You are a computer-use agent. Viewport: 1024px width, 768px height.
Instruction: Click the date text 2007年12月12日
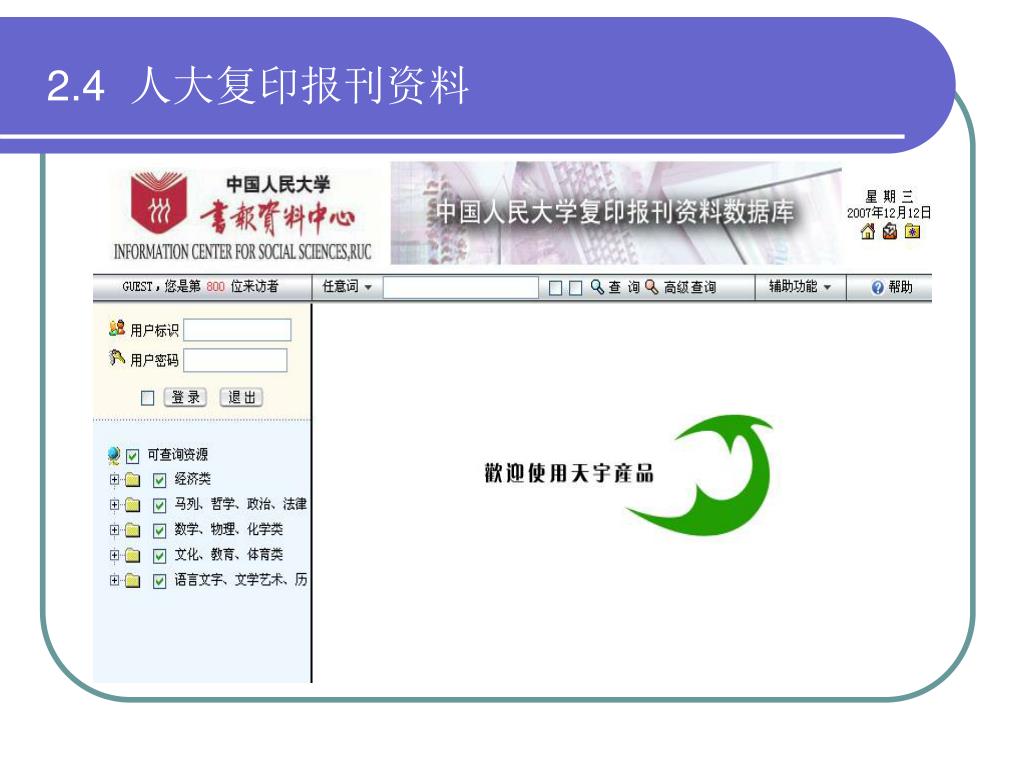pyautogui.click(x=889, y=213)
